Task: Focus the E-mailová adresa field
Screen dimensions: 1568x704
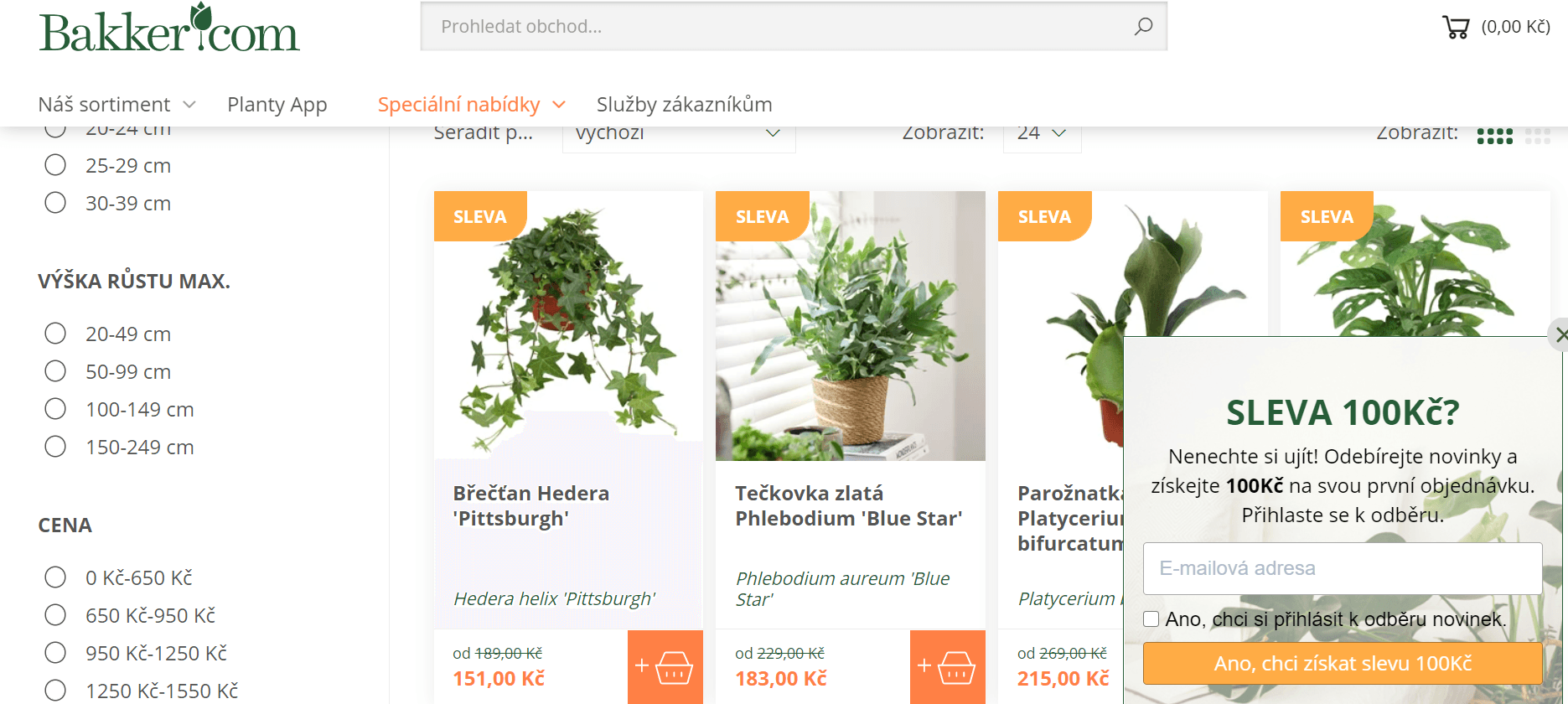Action: point(1343,568)
